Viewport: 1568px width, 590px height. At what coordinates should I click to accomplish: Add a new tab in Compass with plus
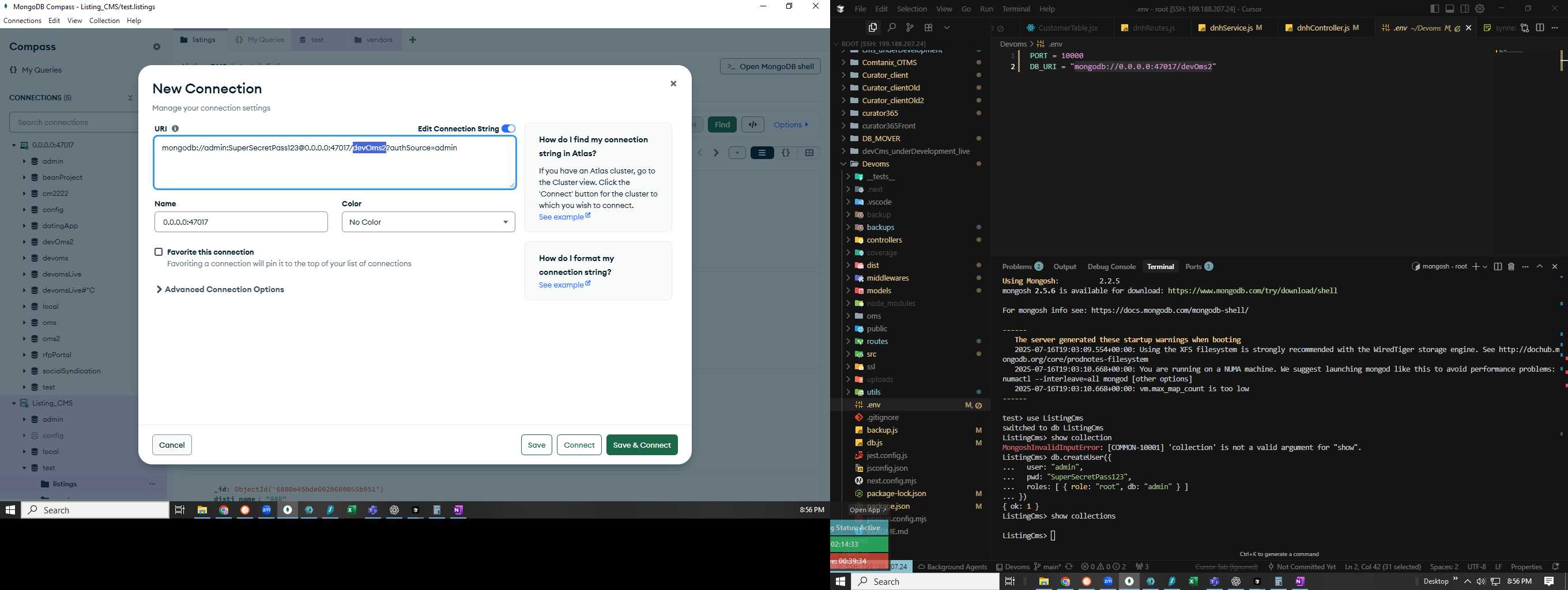413,40
